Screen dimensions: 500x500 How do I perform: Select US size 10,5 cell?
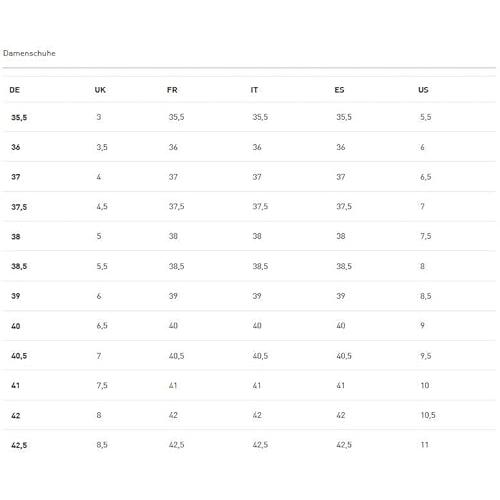[x=428, y=415]
